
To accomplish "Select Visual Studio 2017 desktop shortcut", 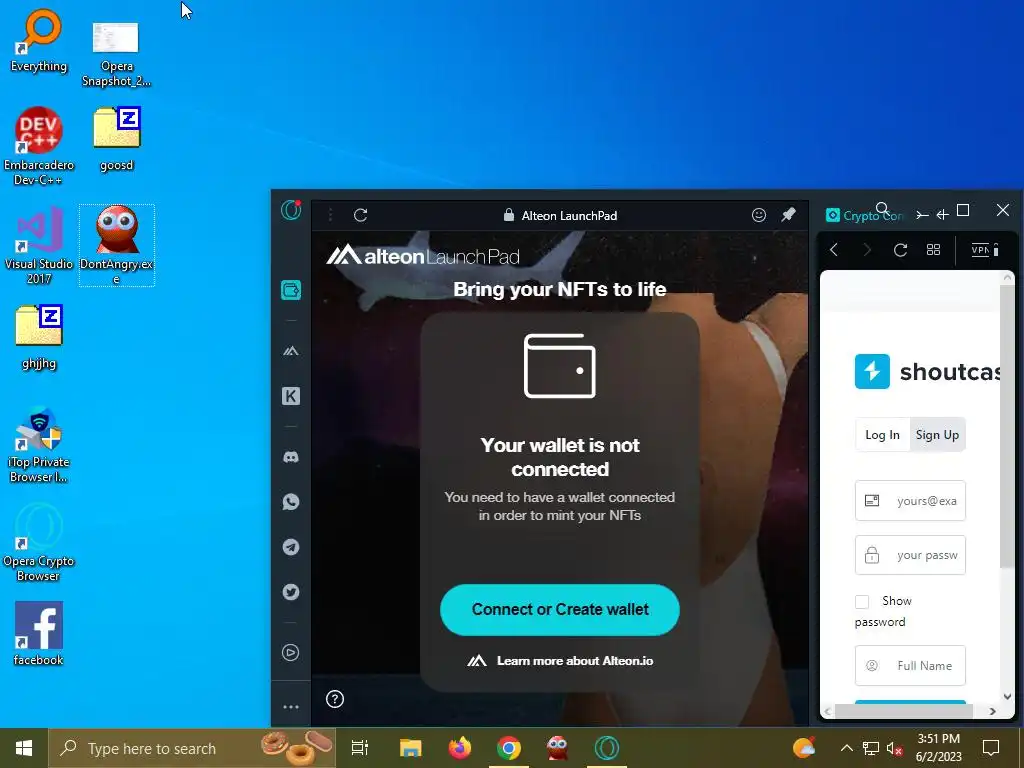I will (x=39, y=245).
